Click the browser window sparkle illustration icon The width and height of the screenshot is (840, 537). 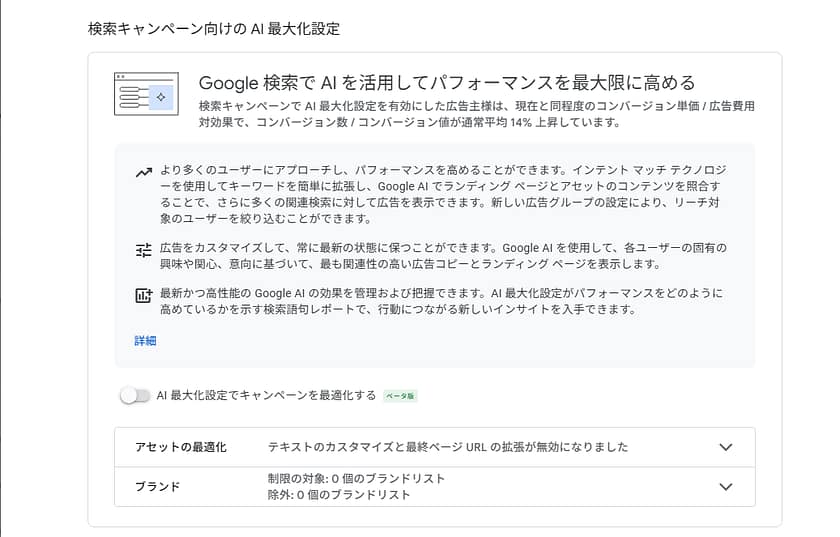pyautogui.click(x=146, y=94)
